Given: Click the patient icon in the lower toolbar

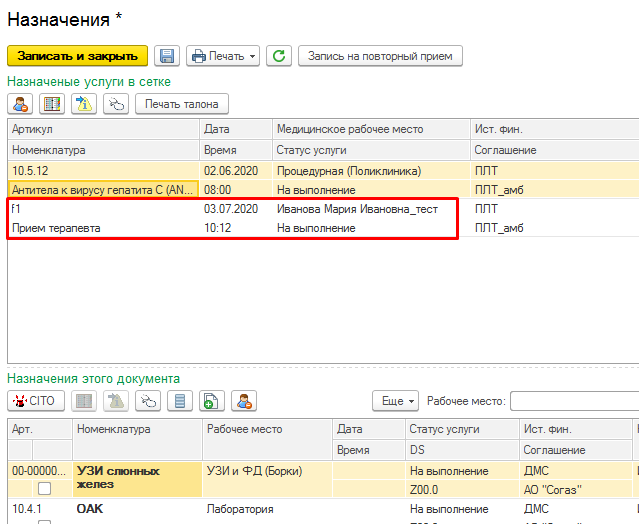Looking at the screenshot, I should click(243, 401).
